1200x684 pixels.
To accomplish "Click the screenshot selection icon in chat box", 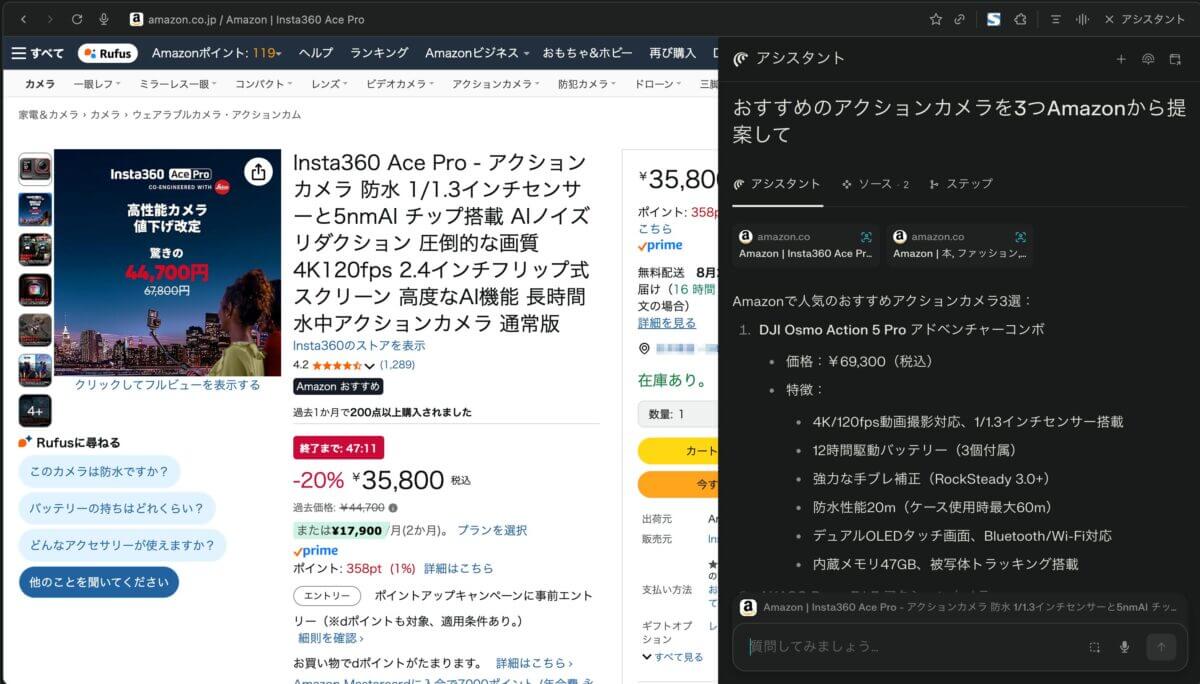I will pos(1094,647).
